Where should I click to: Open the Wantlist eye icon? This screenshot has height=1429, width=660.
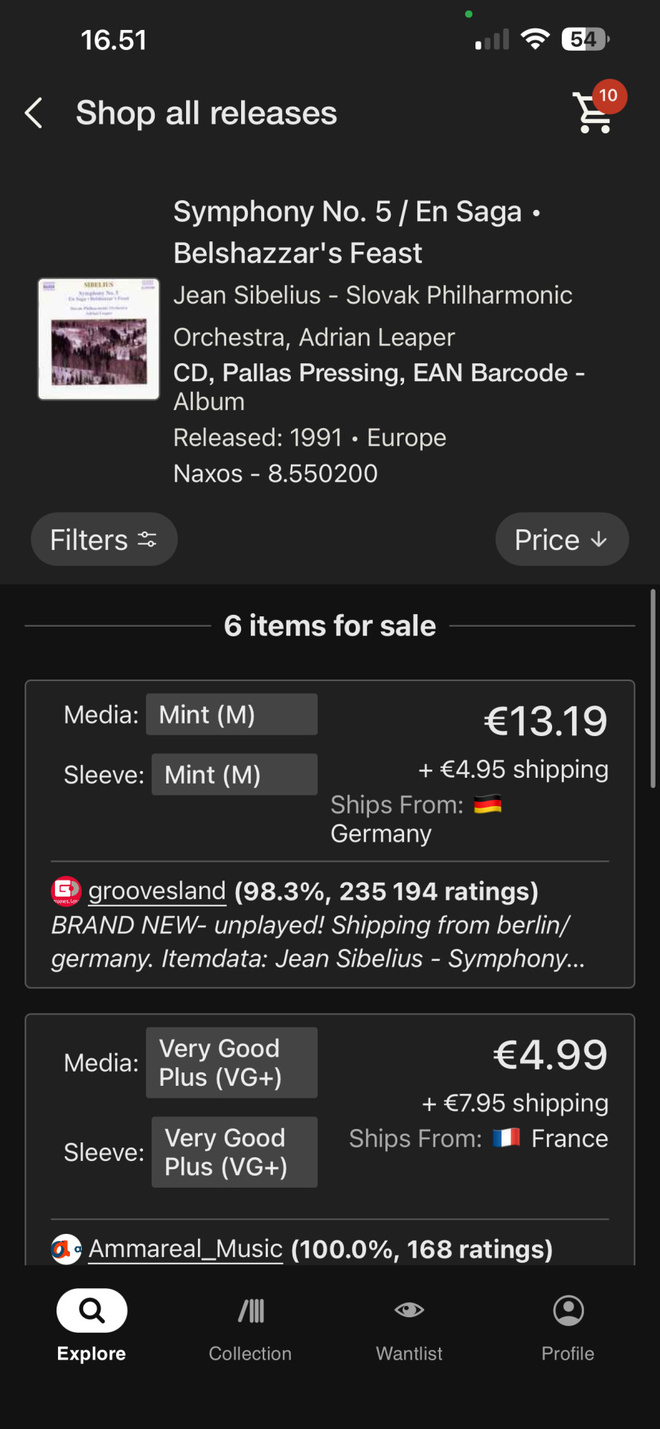click(409, 1310)
